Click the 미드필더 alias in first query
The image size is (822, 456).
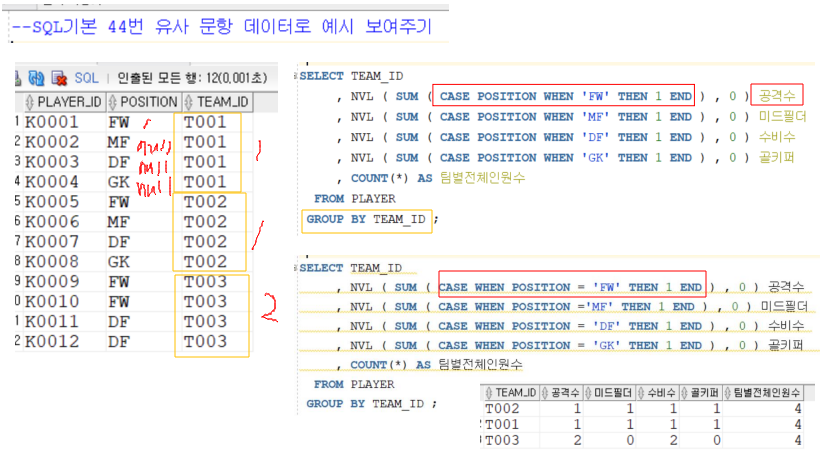click(x=782, y=116)
